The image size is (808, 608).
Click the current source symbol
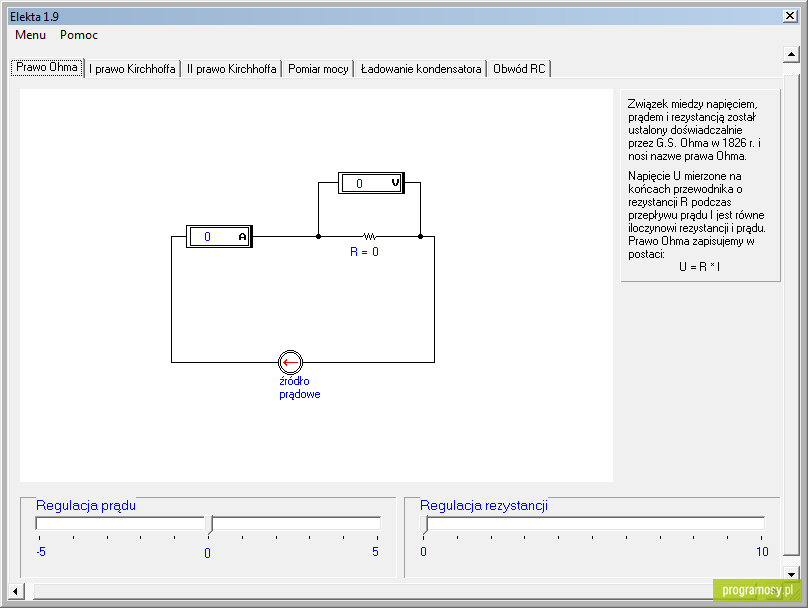click(x=290, y=362)
